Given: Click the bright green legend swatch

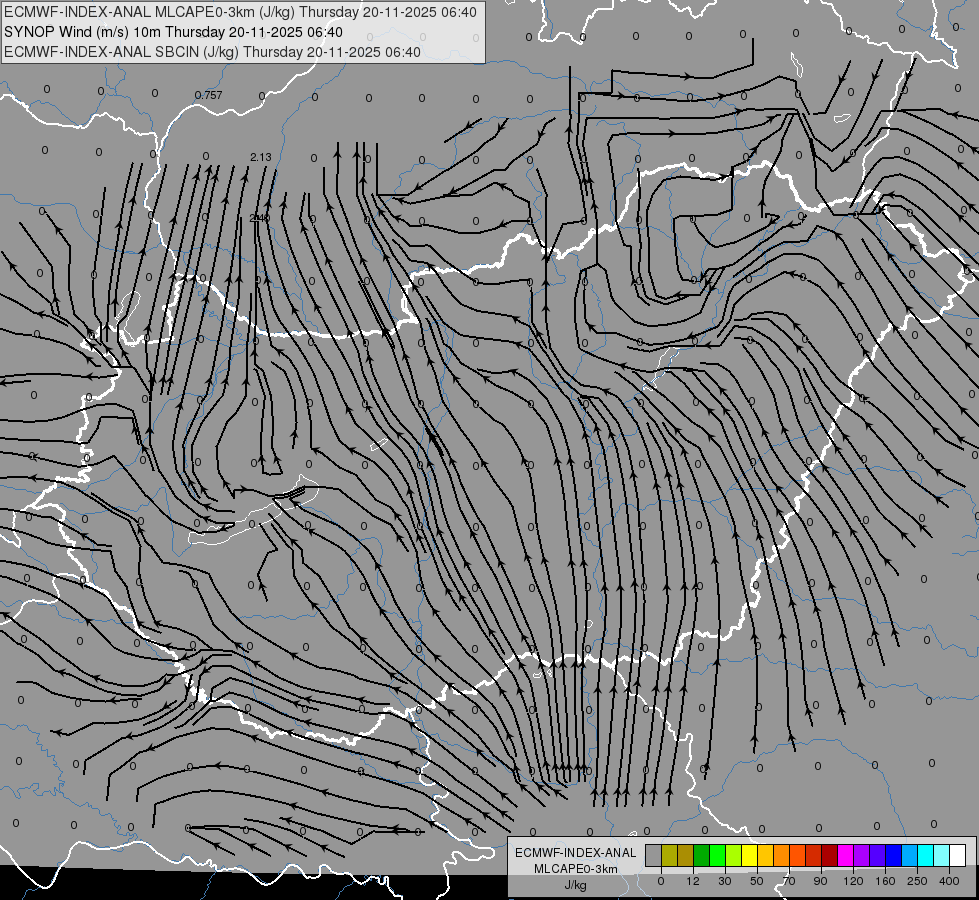Looking at the screenshot, I should point(717,855).
